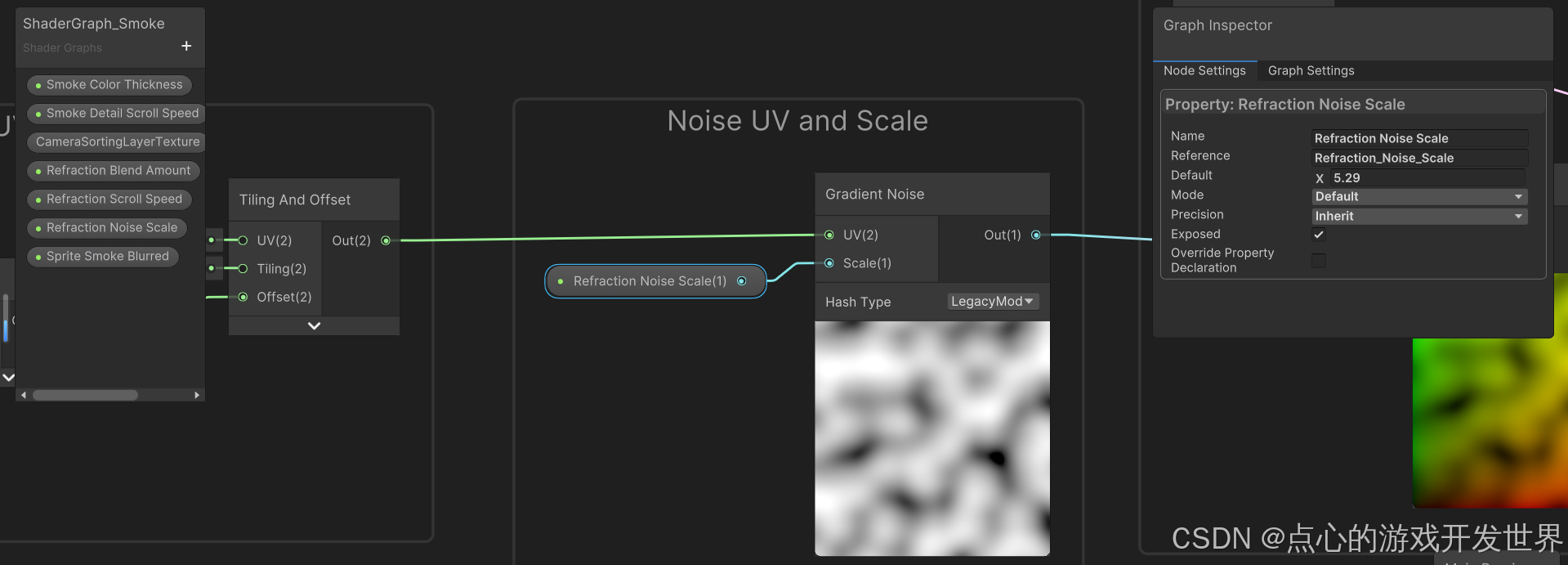Open the Hash Type dropdown

click(993, 302)
